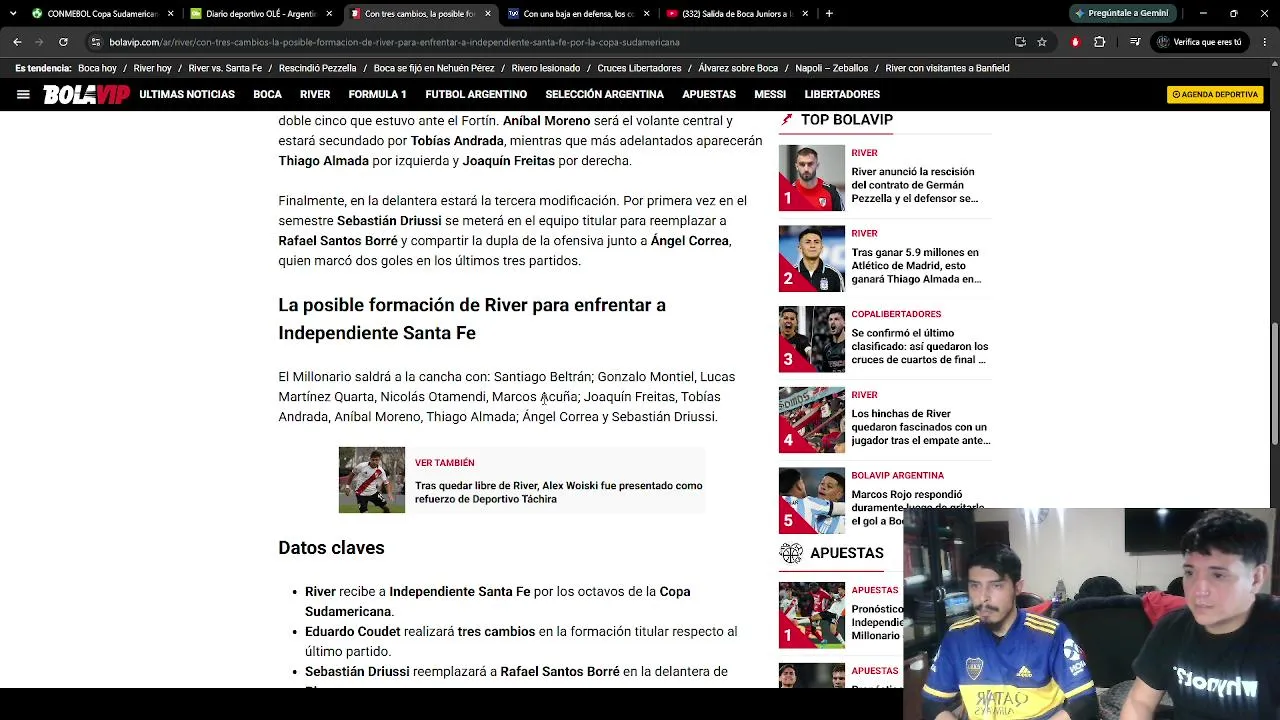Close the Diario deportivo OLÉ tab
This screenshot has width=1280, height=720.
coord(329,14)
